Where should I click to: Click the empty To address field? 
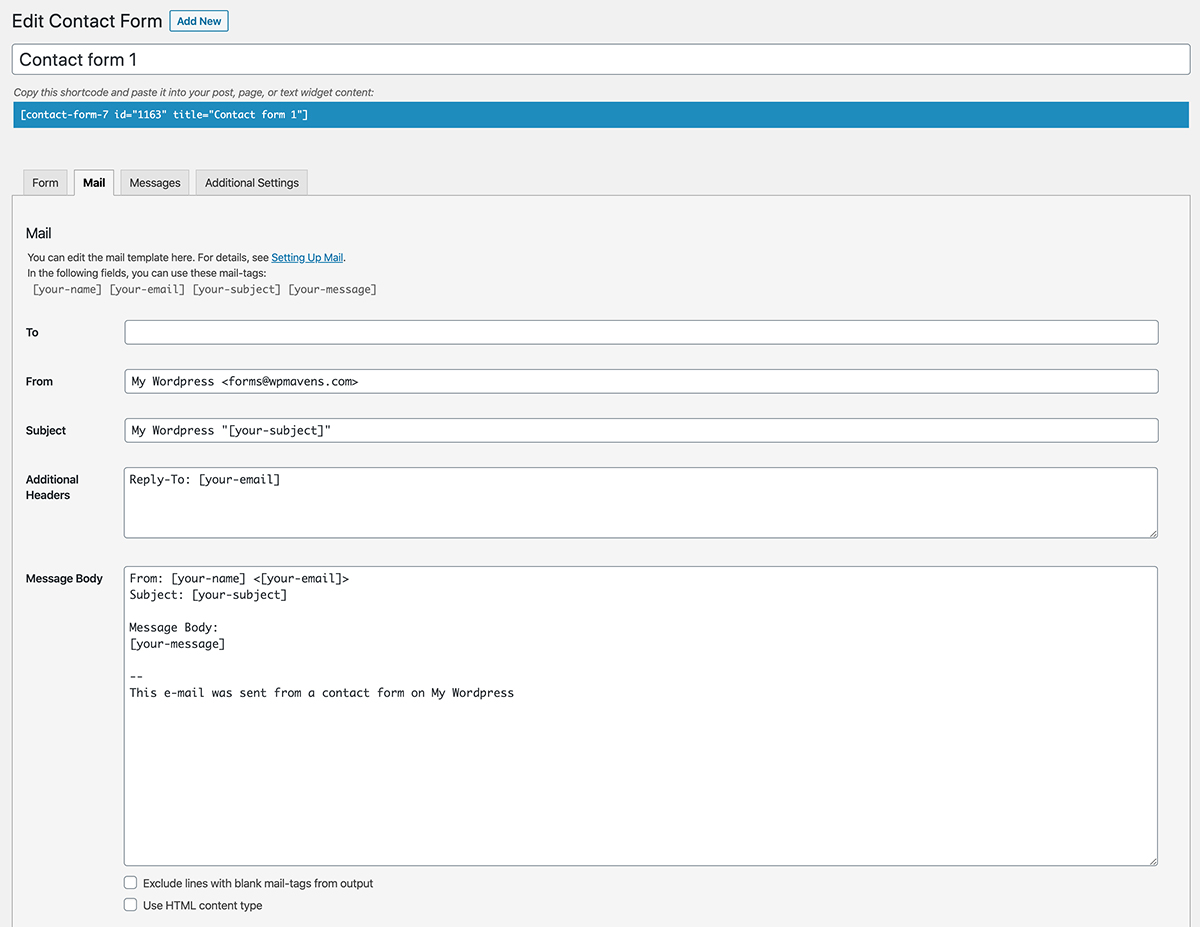point(640,332)
